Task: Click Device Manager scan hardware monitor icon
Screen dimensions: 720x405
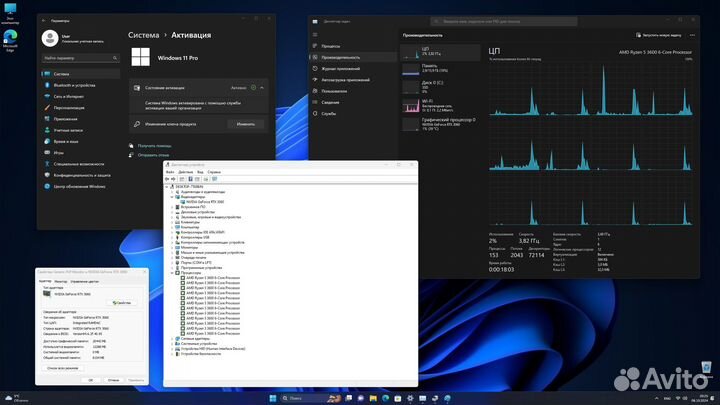Action: 214,179
